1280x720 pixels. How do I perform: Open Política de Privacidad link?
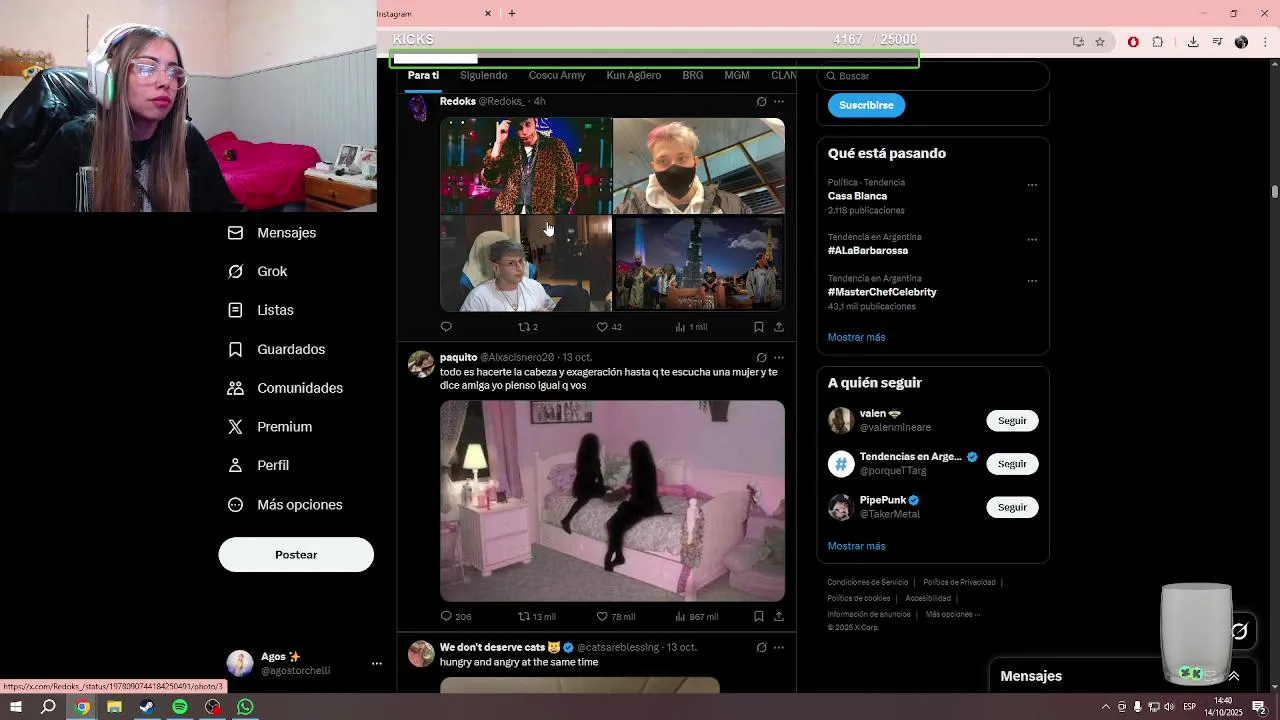[x=959, y=582]
